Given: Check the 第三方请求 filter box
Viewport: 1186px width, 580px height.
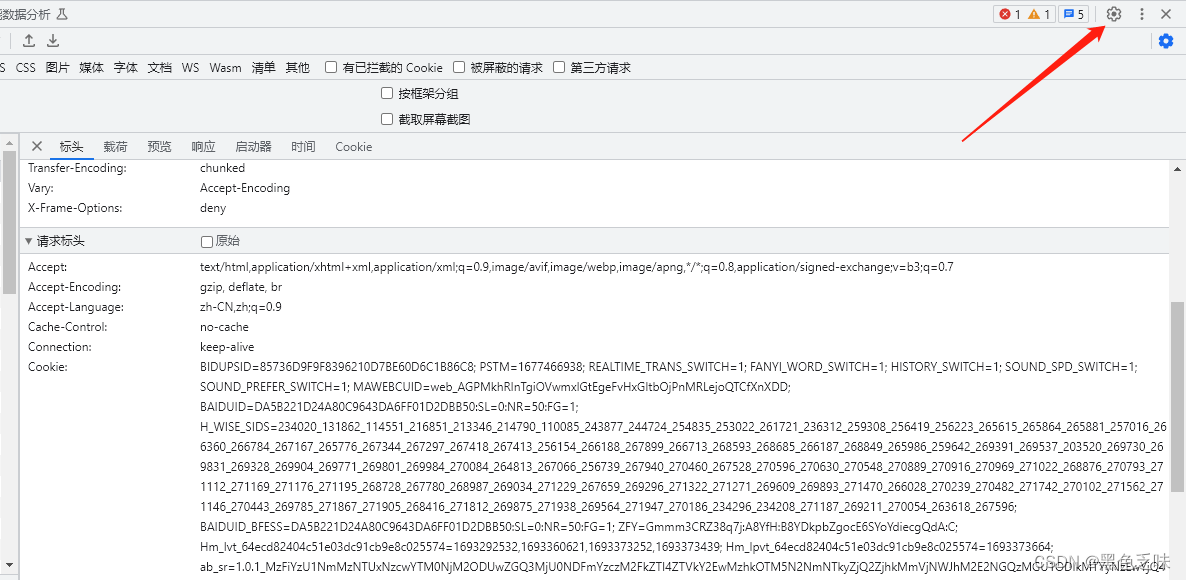Looking at the screenshot, I should (559, 67).
